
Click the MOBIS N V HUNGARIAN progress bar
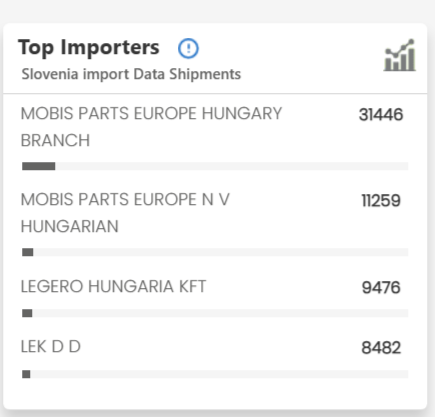pos(215,252)
